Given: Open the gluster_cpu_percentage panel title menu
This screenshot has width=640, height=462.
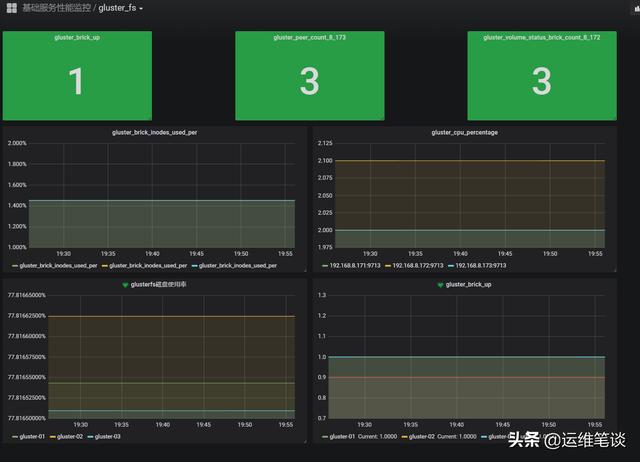Looking at the screenshot, I should [464, 133].
